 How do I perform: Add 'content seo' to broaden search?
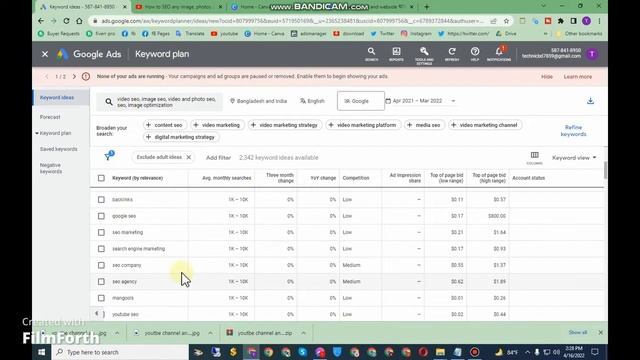164,125
